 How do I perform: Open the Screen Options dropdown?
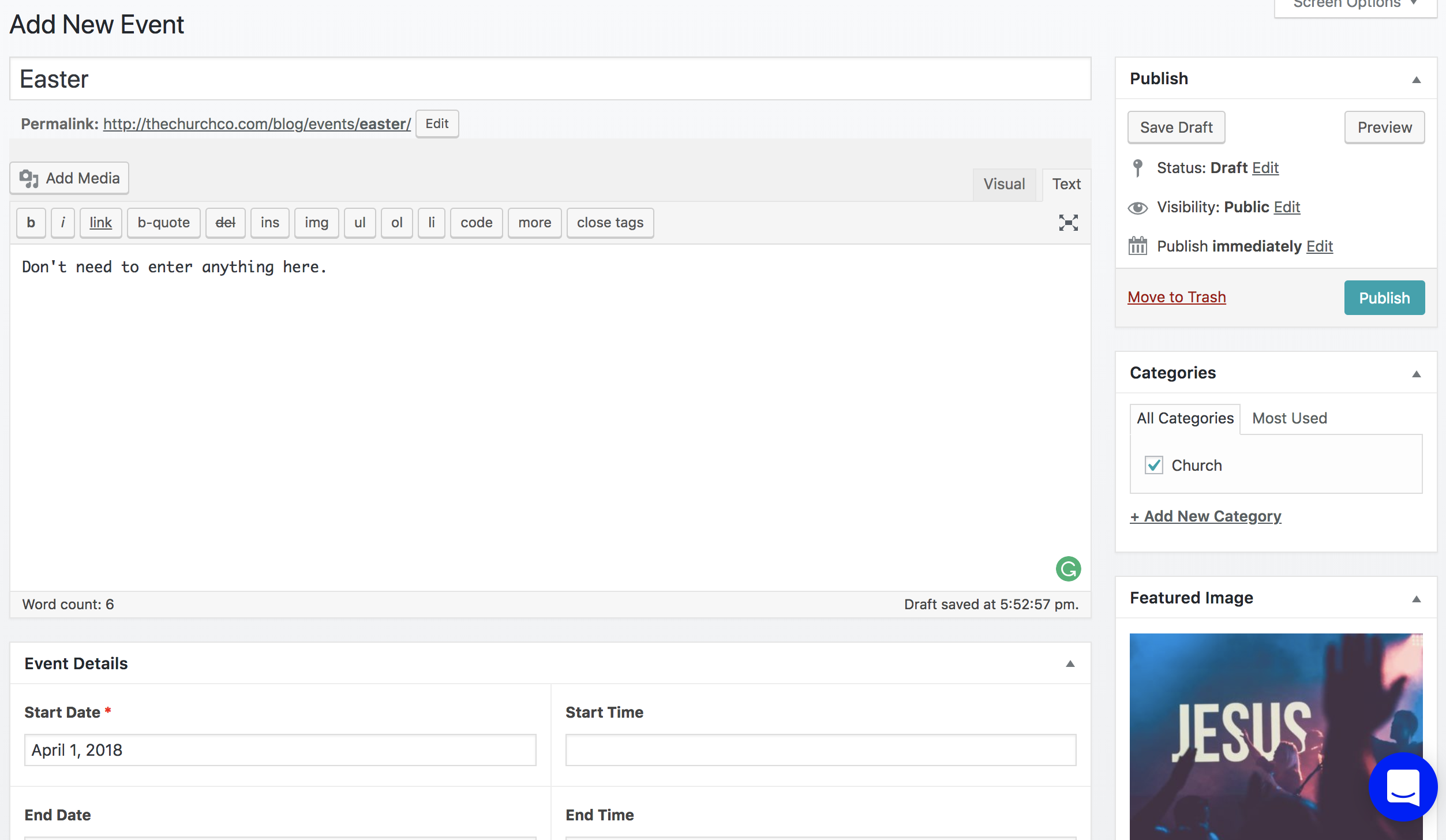coord(1354,5)
